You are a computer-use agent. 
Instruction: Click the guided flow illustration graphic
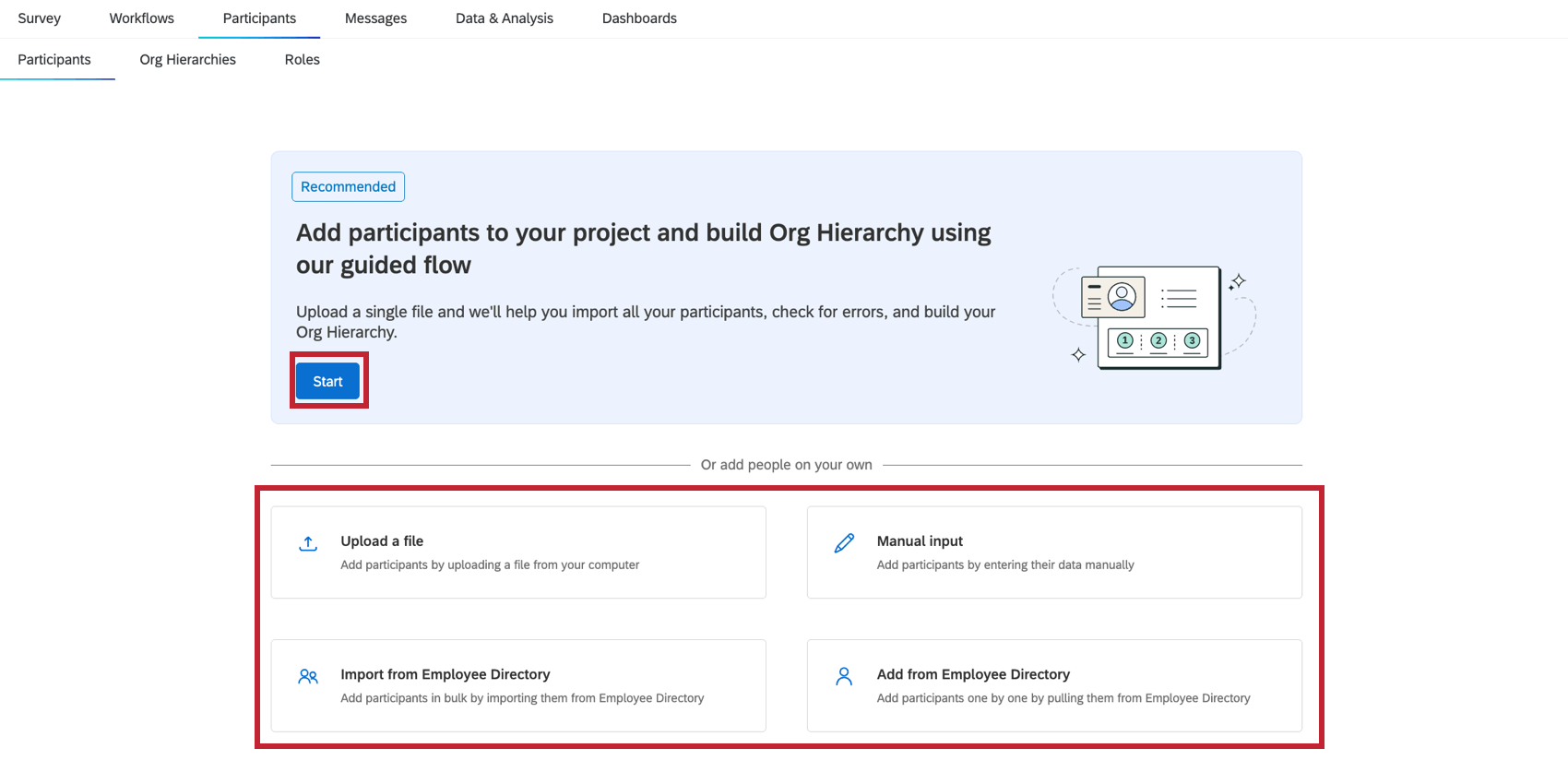click(1154, 317)
